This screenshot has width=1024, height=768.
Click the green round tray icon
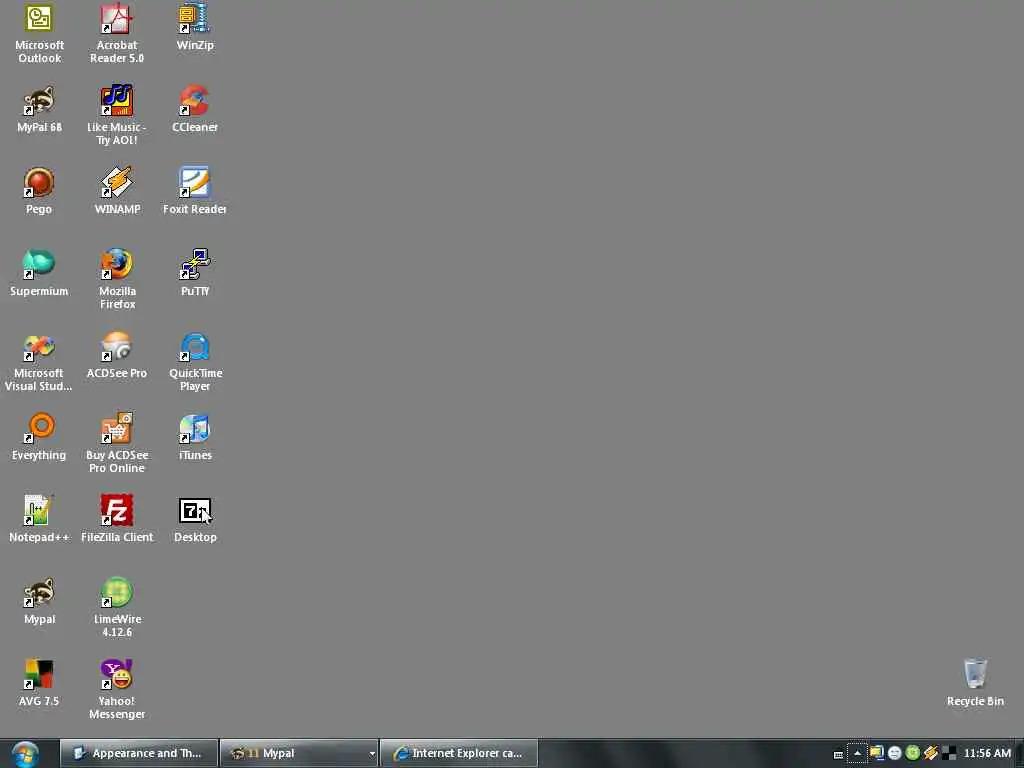(x=913, y=753)
